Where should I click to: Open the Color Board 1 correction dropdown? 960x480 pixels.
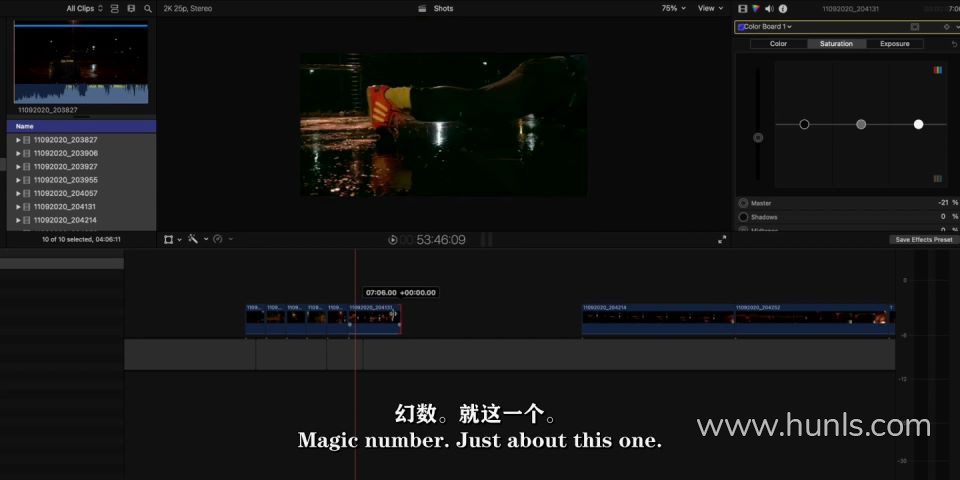point(768,27)
